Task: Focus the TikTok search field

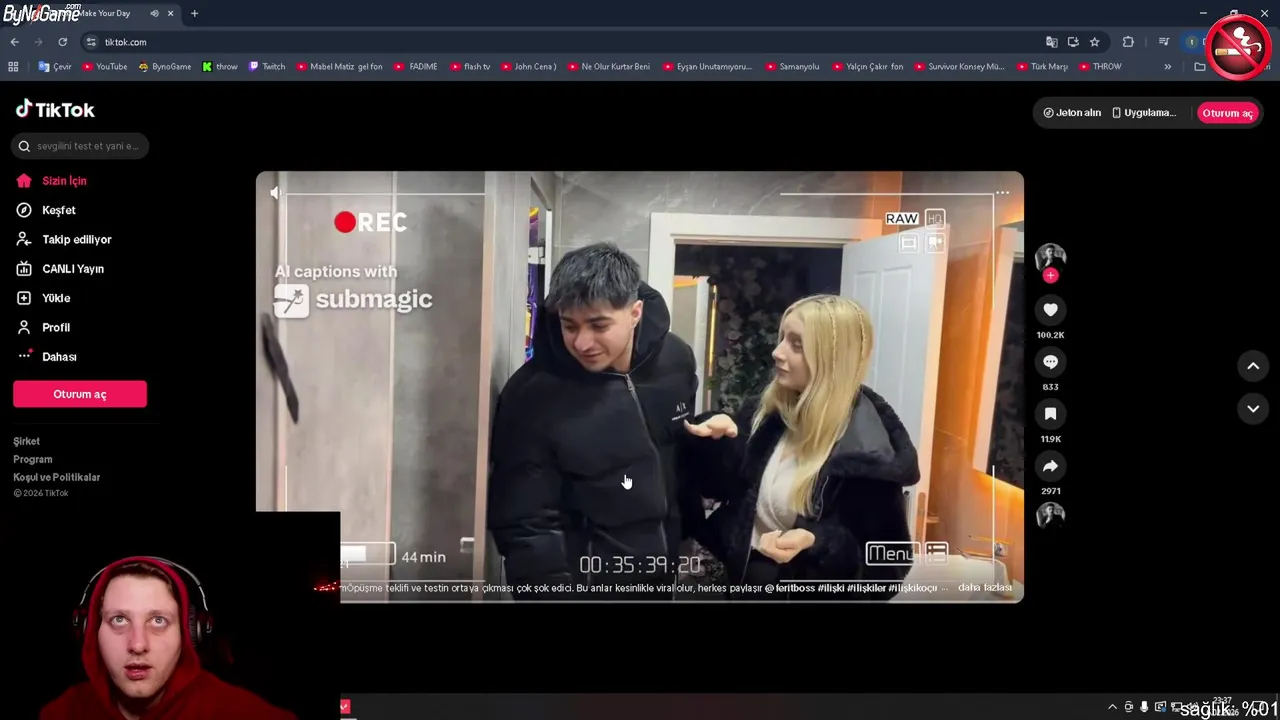Action: point(80,146)
